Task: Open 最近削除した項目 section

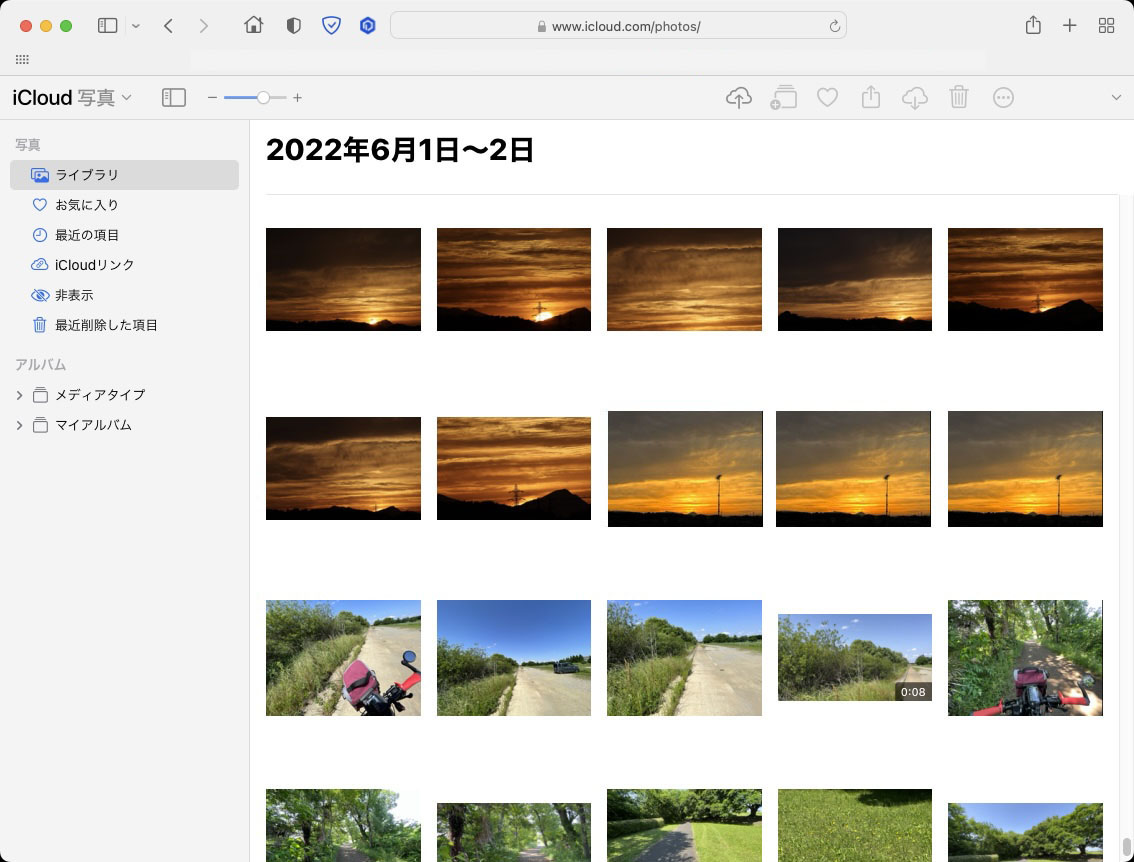Action: 106,325
